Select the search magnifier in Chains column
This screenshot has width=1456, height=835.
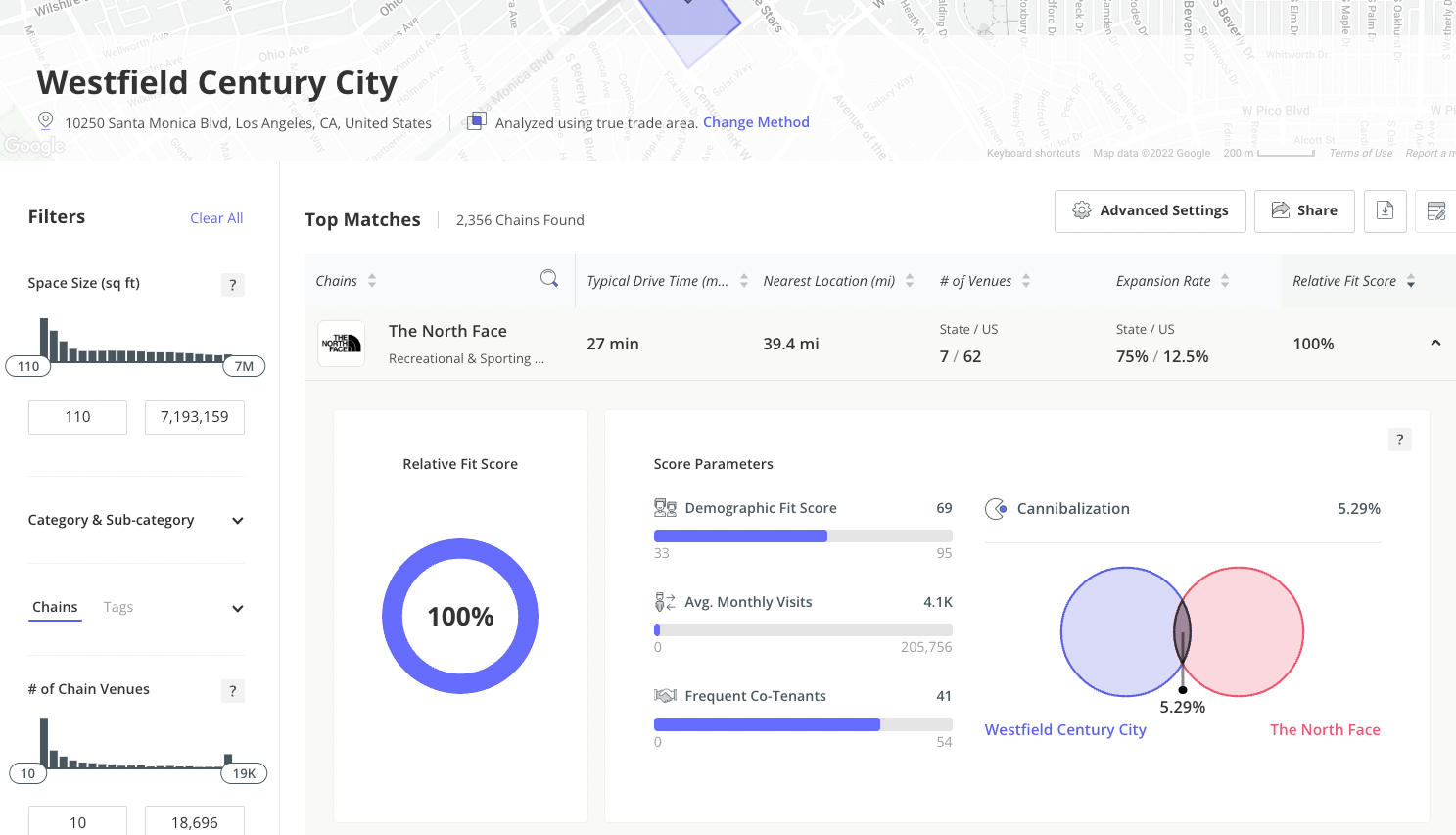pyautogui.click(x=549, y=279)
